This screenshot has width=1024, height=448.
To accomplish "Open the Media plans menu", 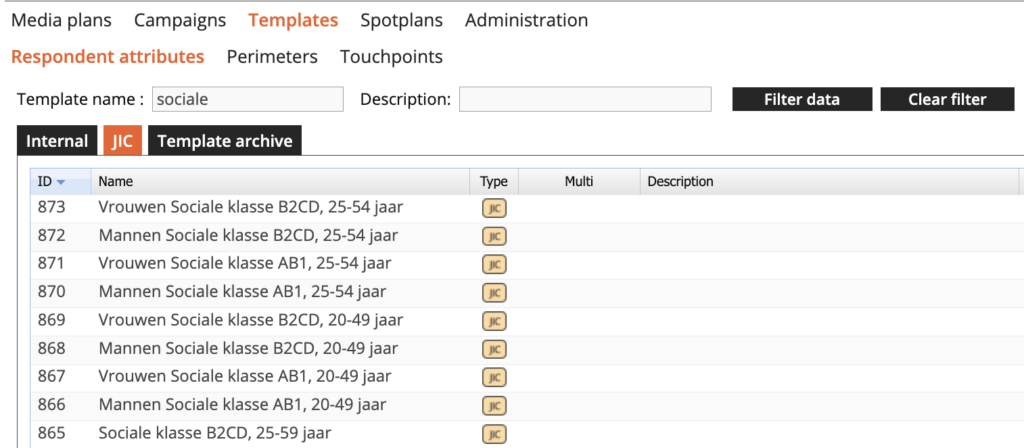I will pyautogui.click(x=61, y=20).
